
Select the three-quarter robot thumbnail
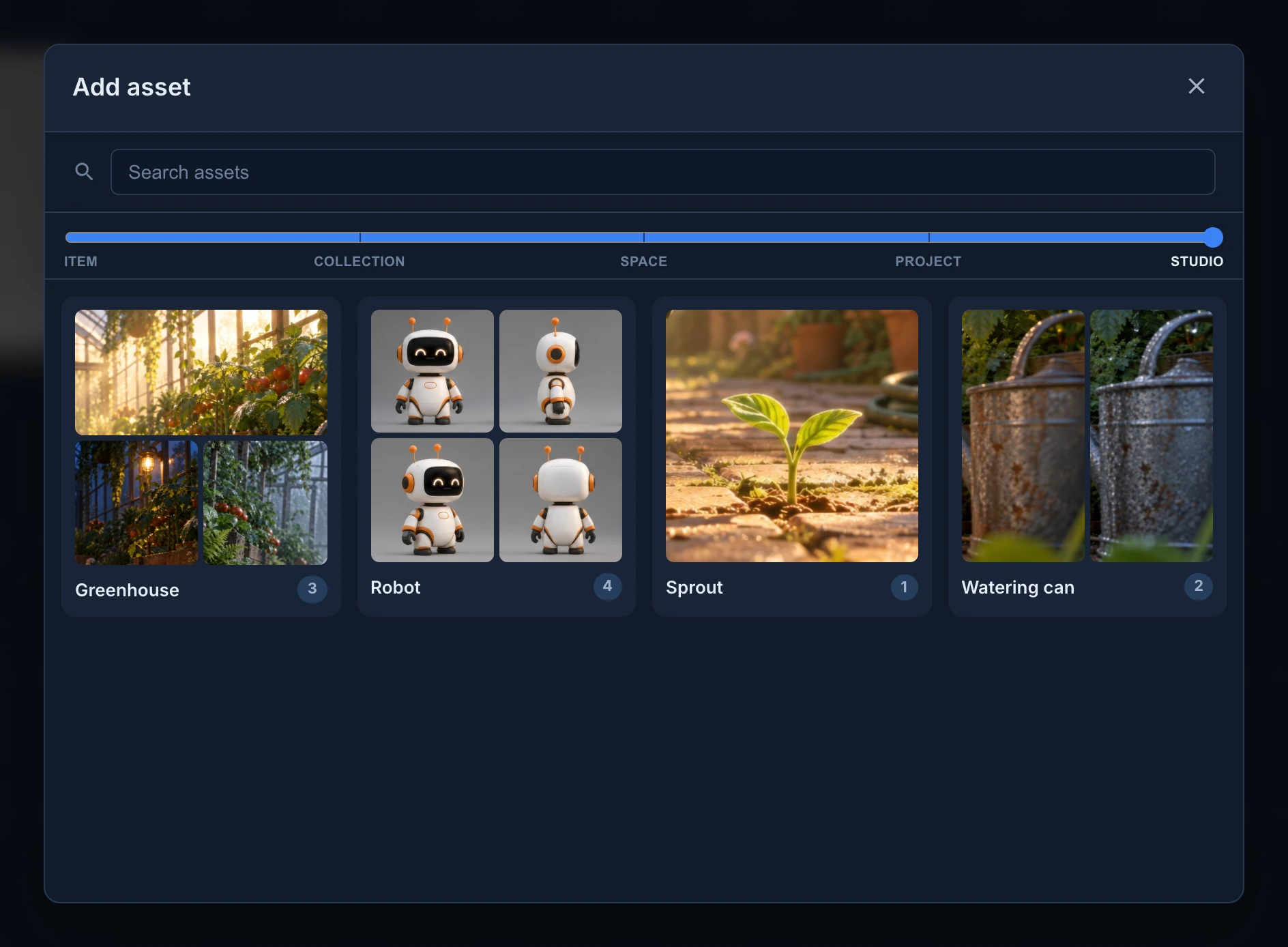click(x=432, y=500)
